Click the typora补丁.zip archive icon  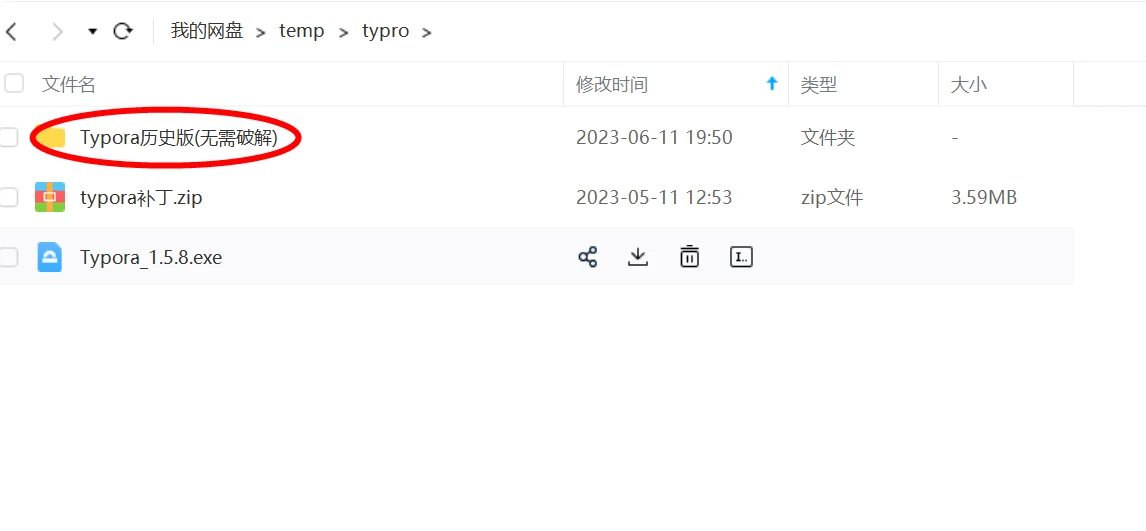(x=50, y=197)
